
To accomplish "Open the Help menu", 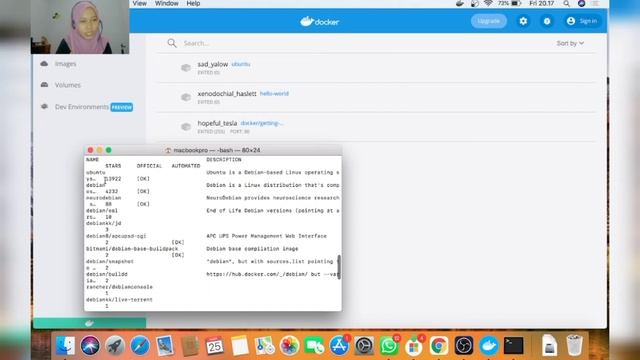I will click(x=193, y=3).
